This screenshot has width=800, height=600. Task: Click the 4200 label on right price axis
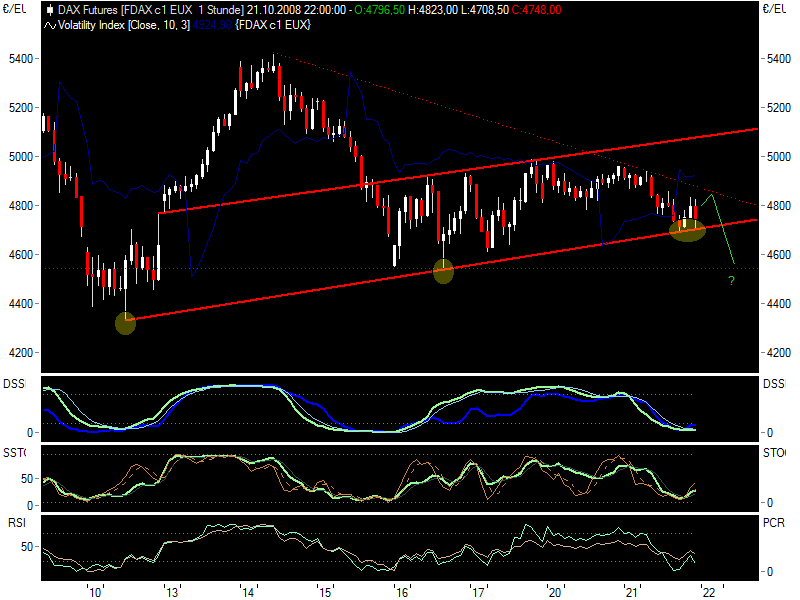point(779,353)
